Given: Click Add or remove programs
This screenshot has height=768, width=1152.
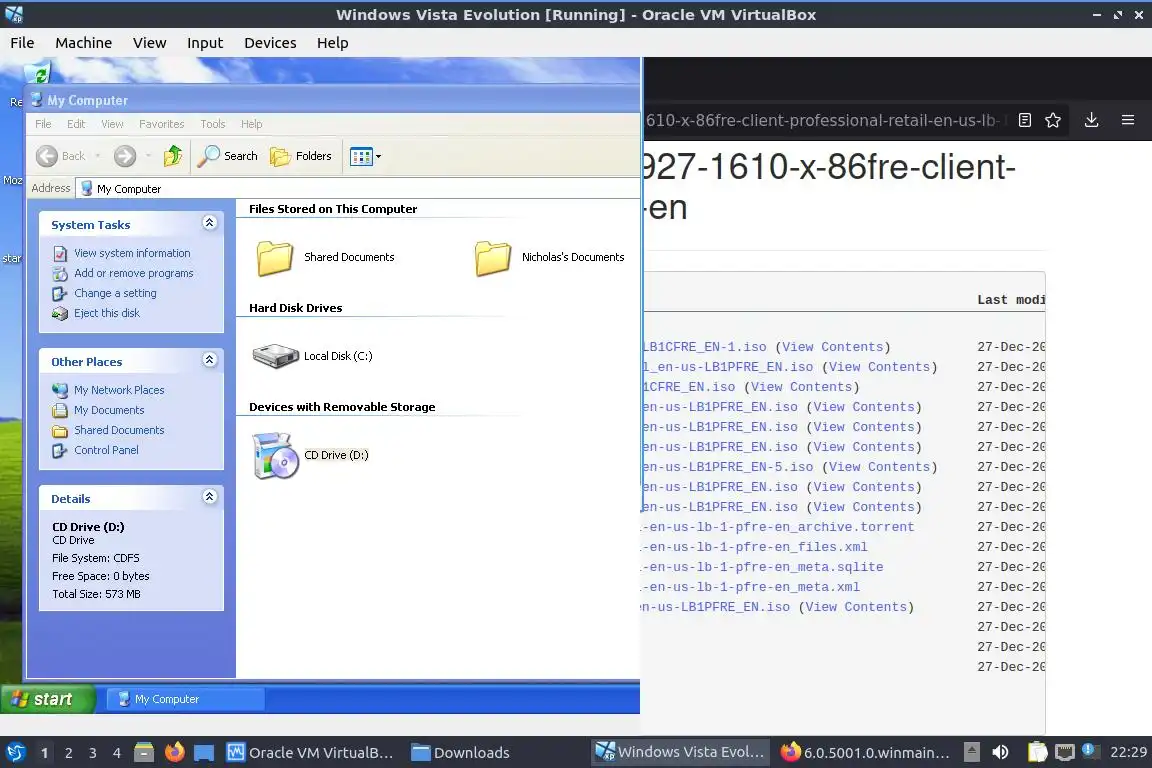Looking at the screenshot, I should point(134,273).
